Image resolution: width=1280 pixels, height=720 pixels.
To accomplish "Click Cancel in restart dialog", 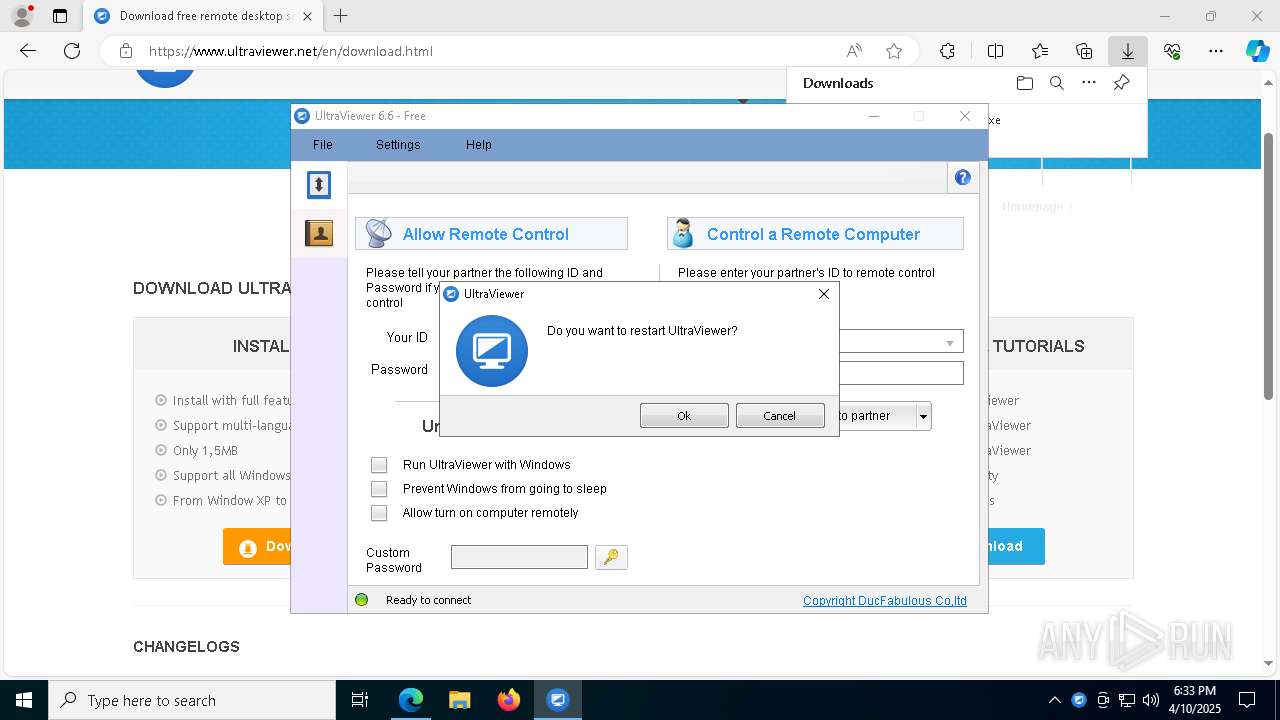I will (780, 416).
